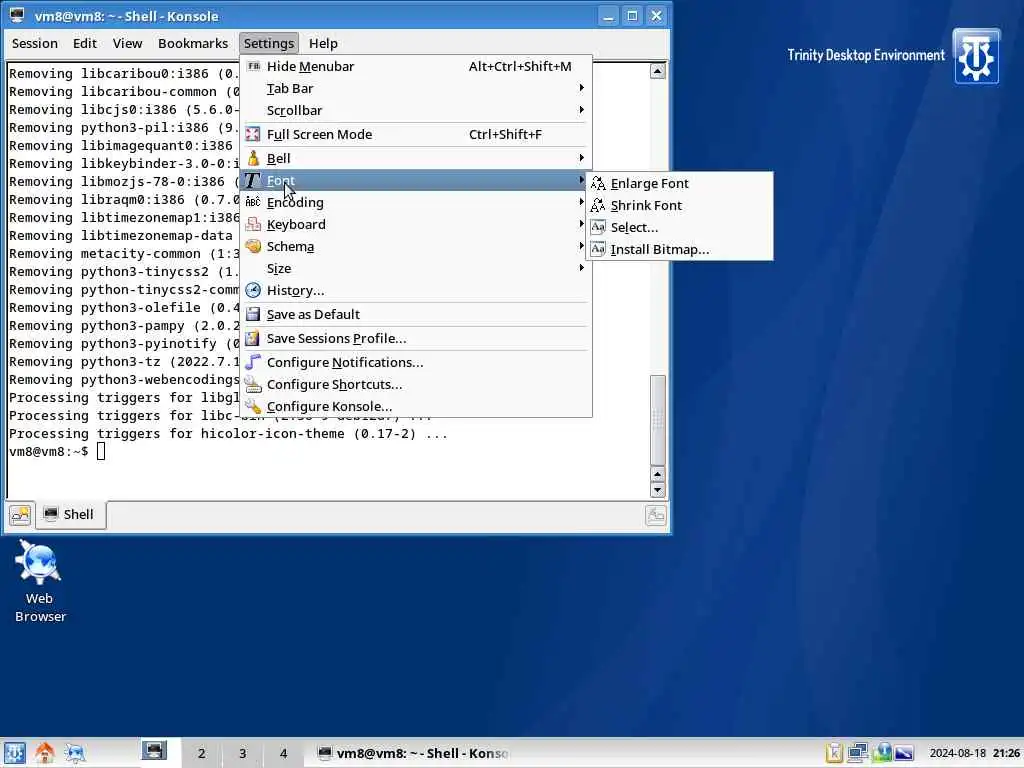Viewport: 1024px width, 768px height.
Task: Click the Shrink Font icon
Action: coord(598,206)
